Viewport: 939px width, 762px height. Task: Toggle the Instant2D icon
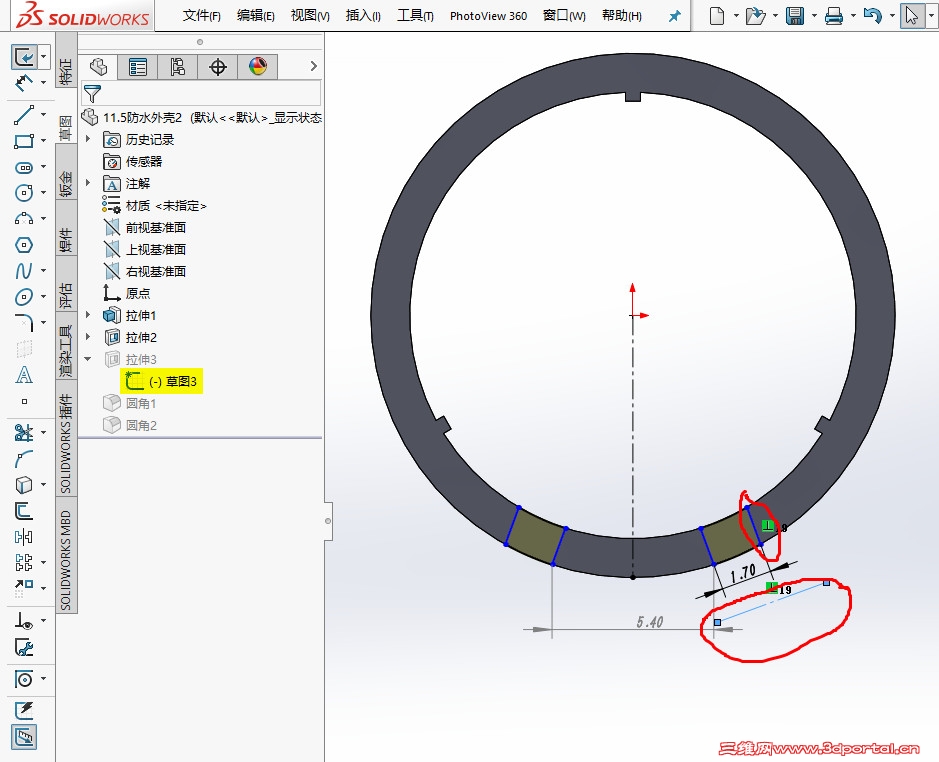click(x=23, y=737)
